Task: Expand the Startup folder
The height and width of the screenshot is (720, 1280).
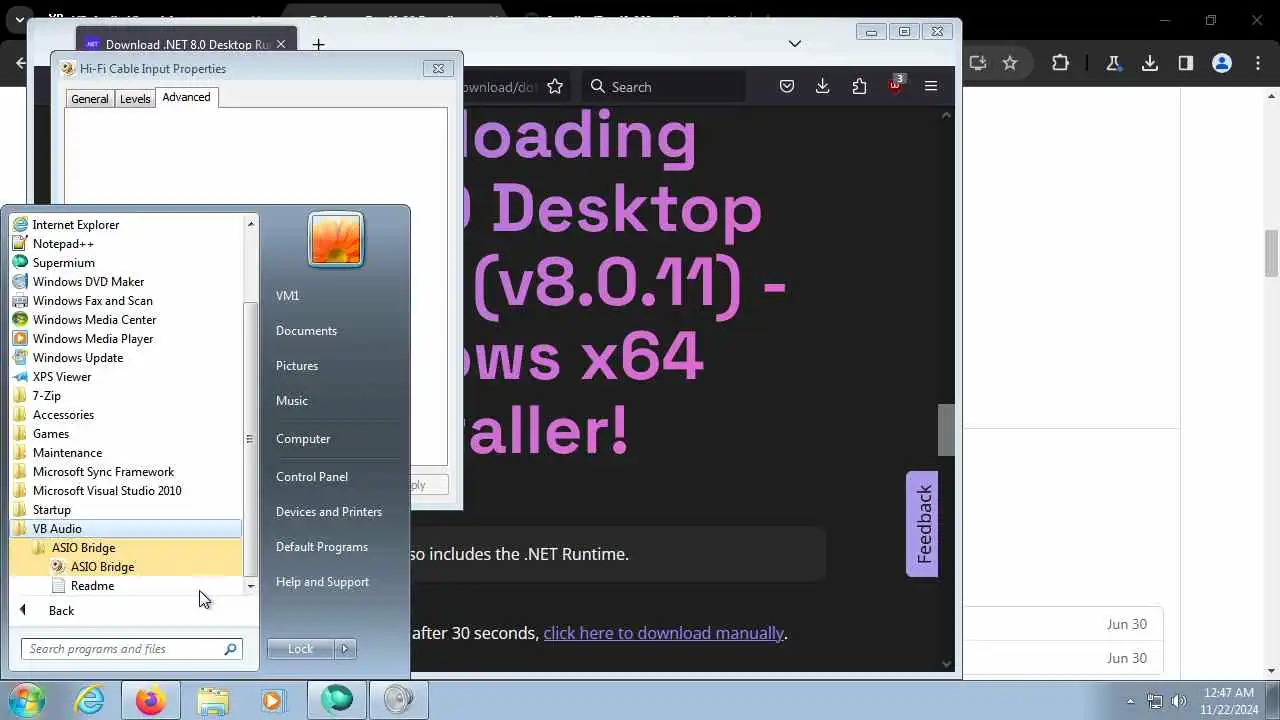Action: coord(51,510)
